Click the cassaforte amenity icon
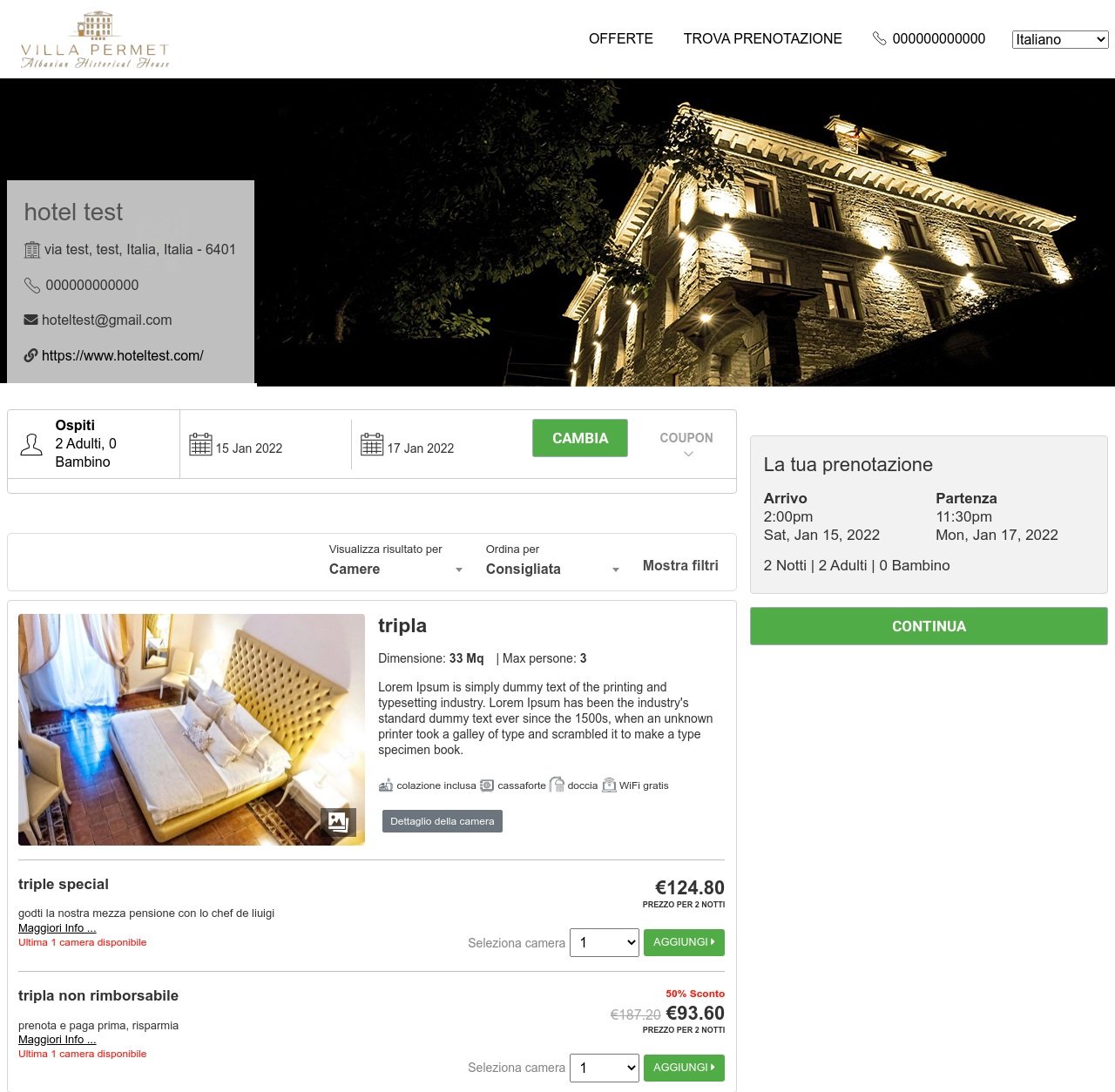The width and height of the screenshot is (1115, 1092). coord(487,785)
